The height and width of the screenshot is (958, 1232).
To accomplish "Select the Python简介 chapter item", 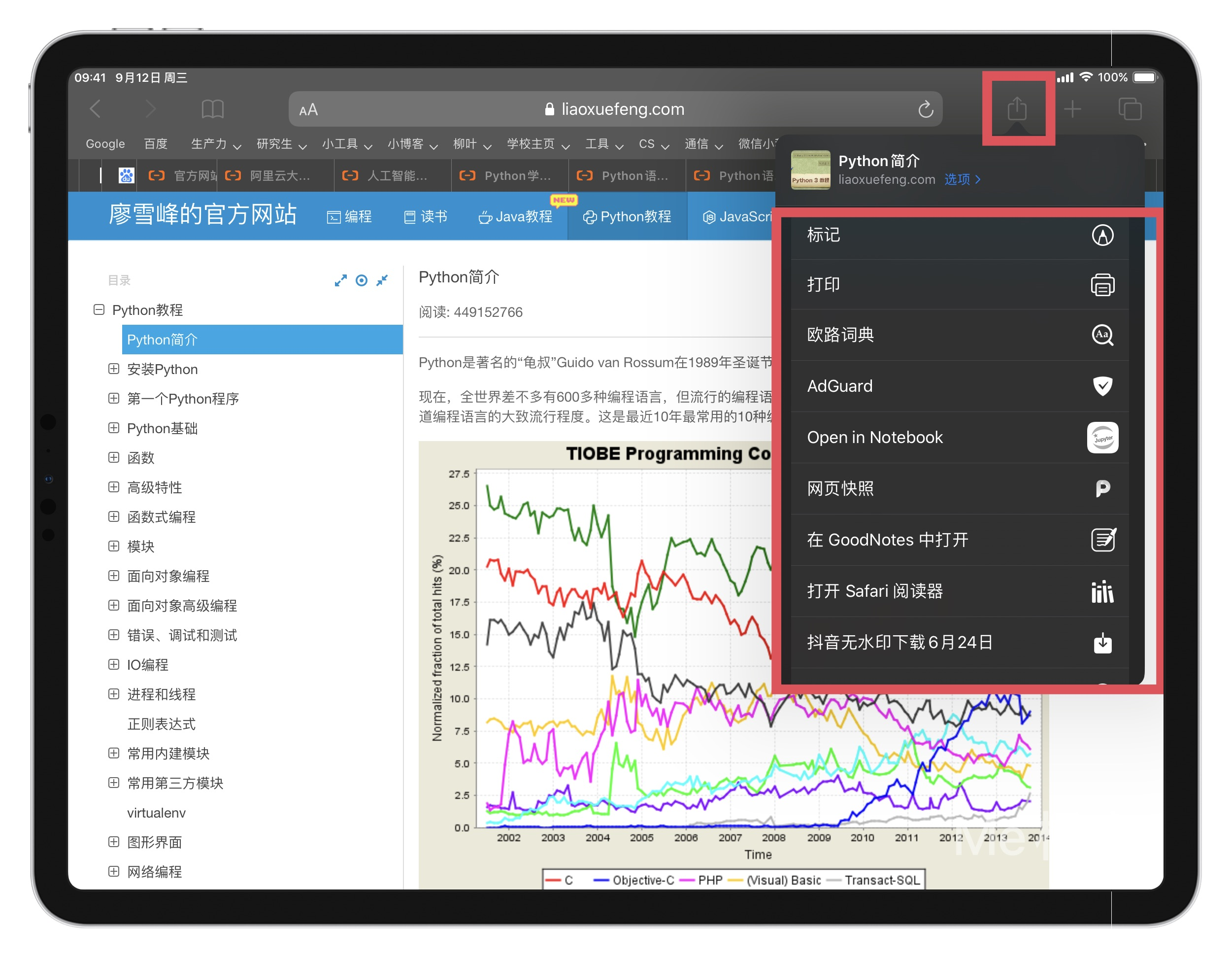I will (262, 340).
